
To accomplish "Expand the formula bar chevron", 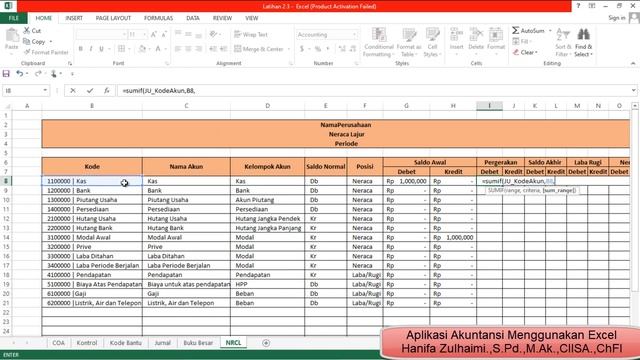I will click(x=633, y=91).
